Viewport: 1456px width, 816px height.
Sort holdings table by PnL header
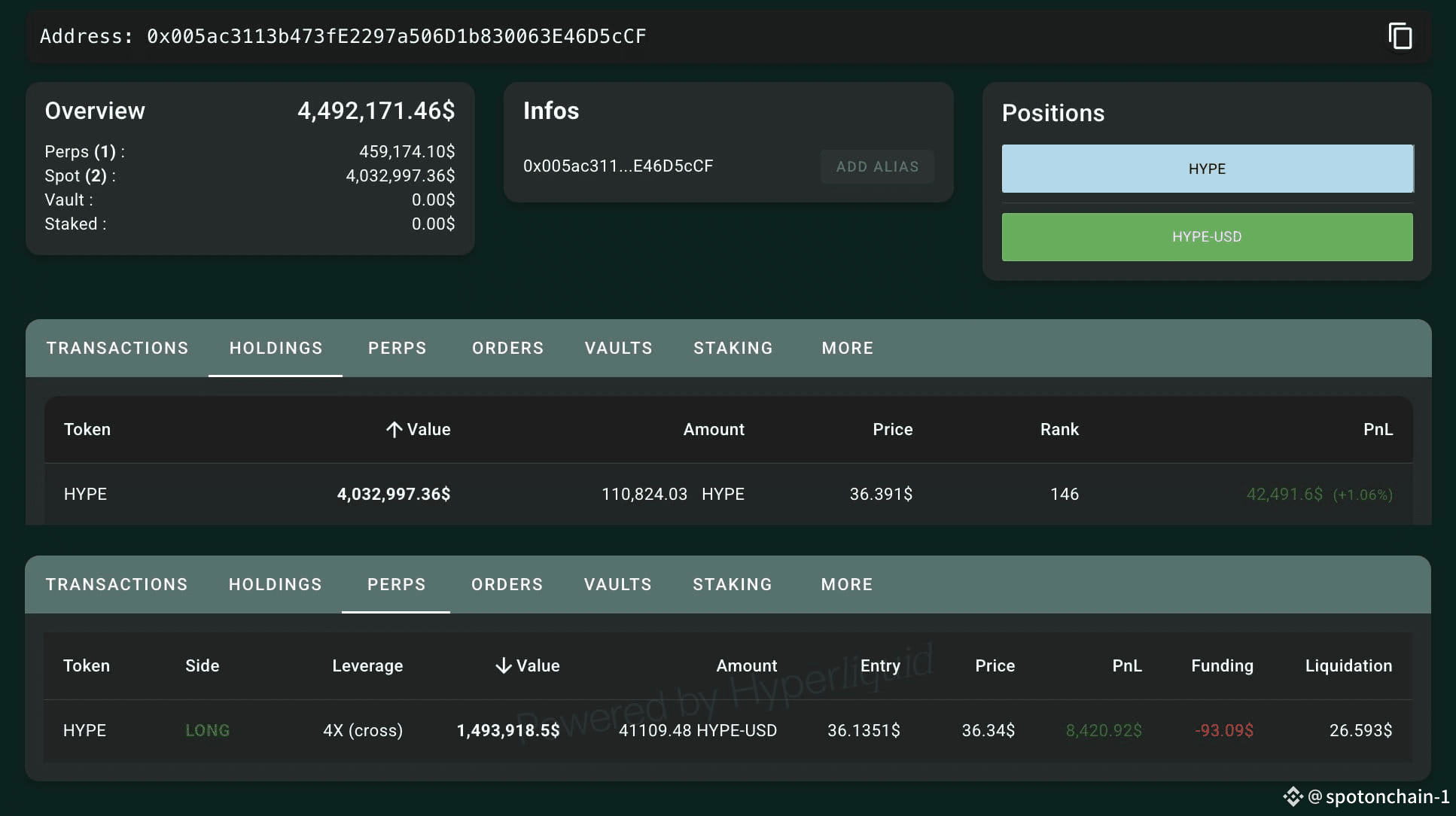click(x=1378, y=430)
